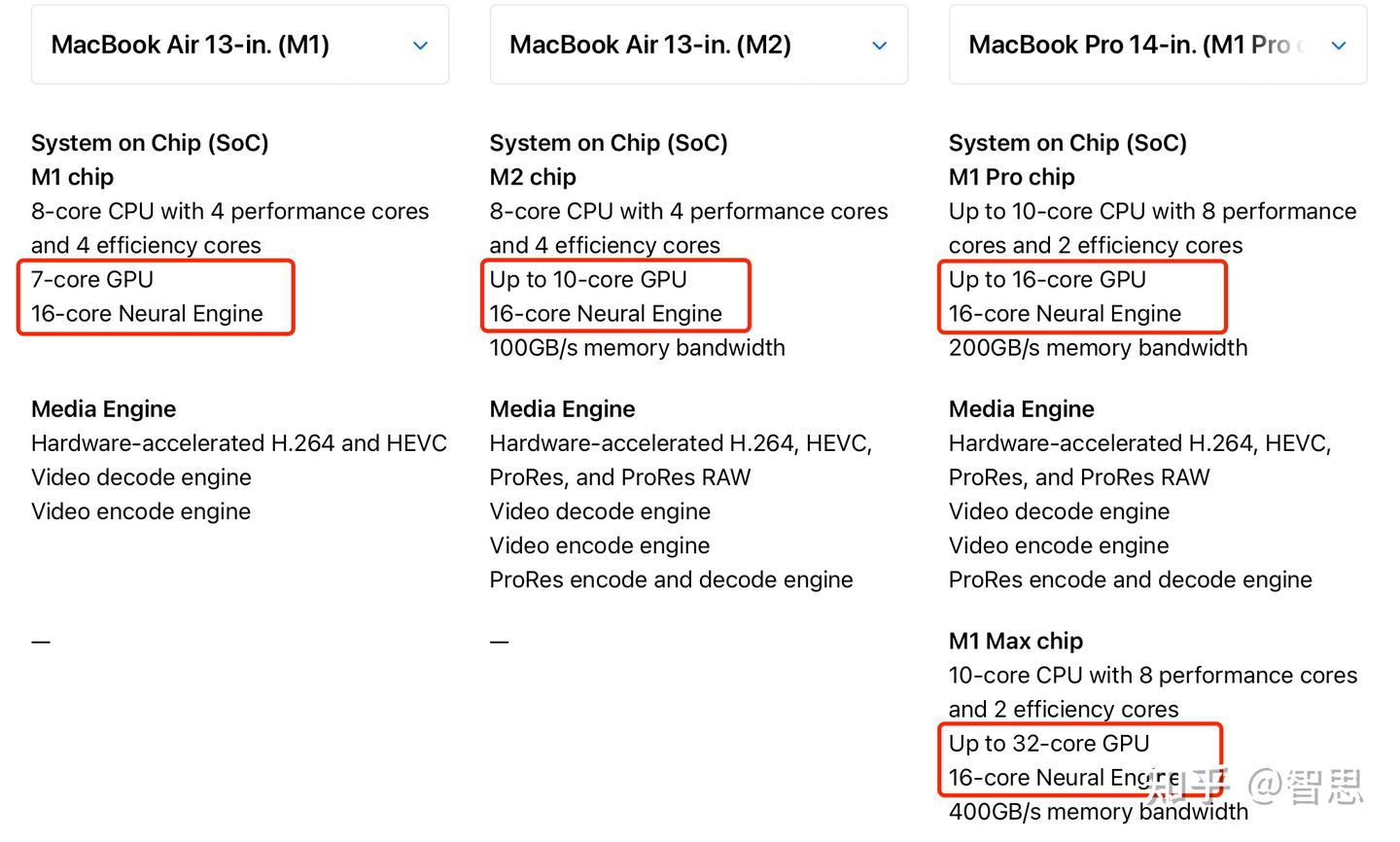Click the dash placeholder below the M1 column
This screenshot has width=1400, height=842.
[40, 641]
